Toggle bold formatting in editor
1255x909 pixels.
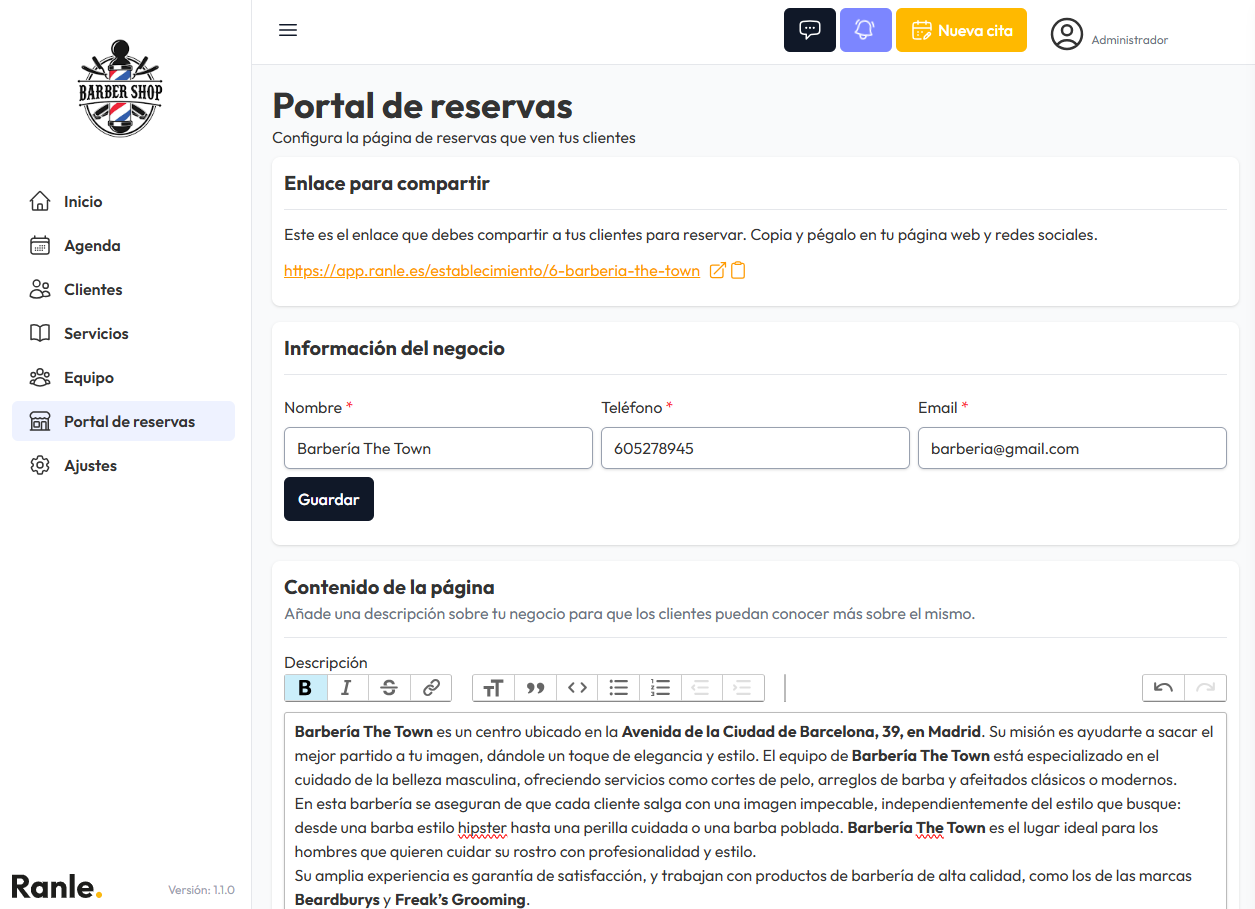point(305,688)
